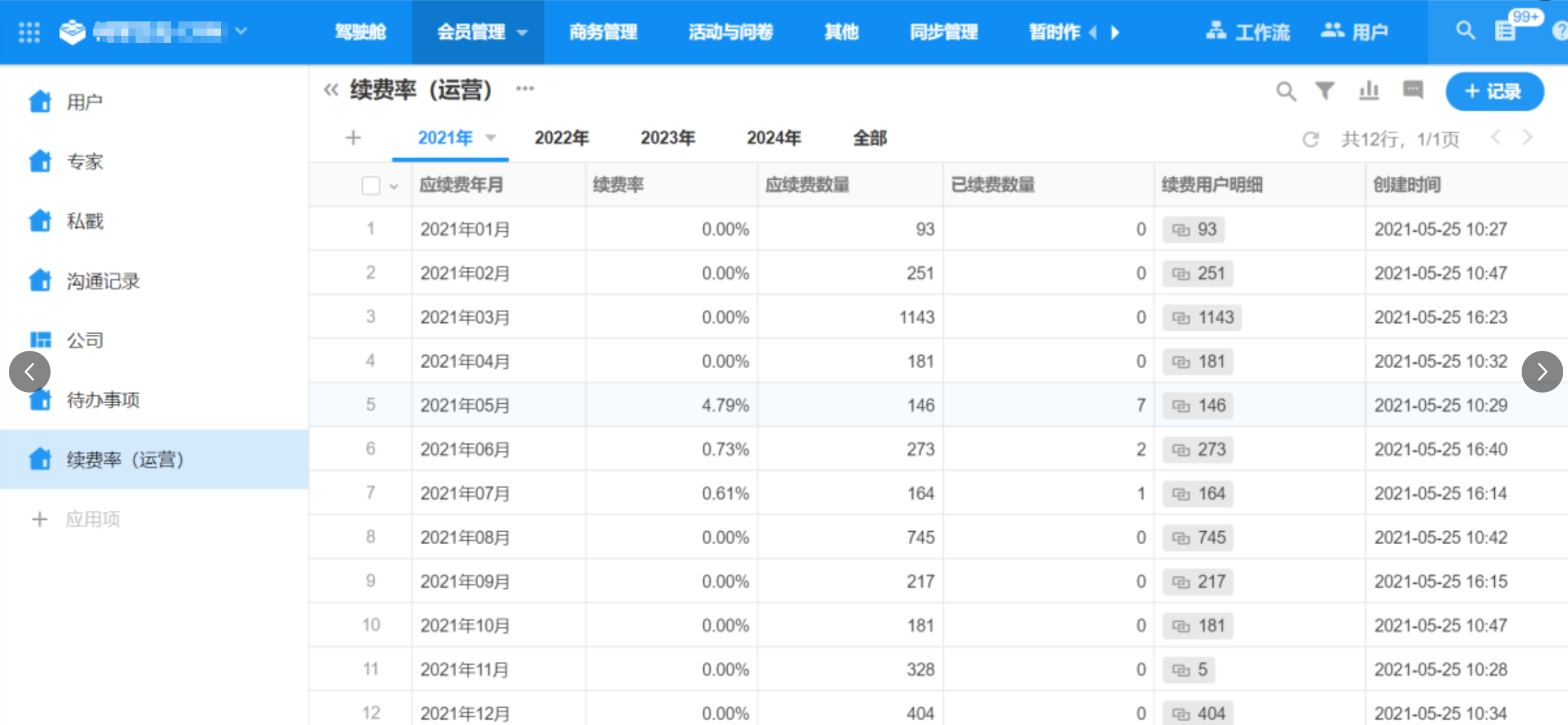1568x725 pixels.
Task: Click the dark round next arrow button
Action: 1541,371
